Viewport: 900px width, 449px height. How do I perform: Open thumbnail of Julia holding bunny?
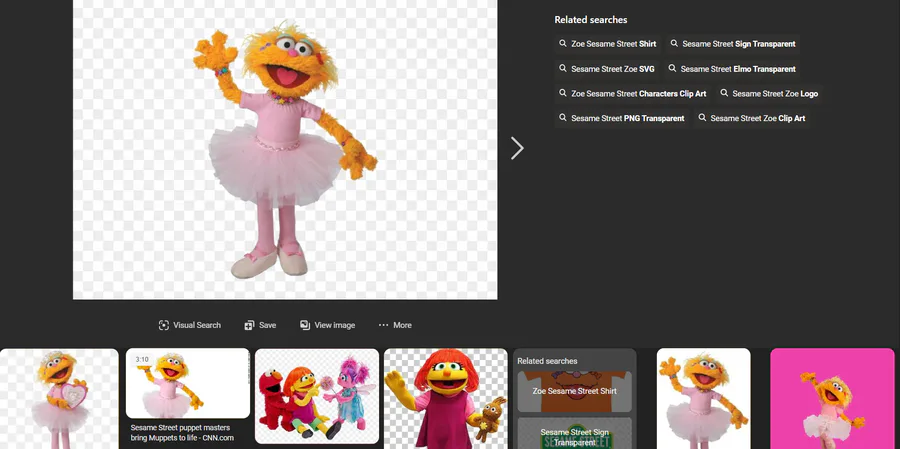coord(446,398)
